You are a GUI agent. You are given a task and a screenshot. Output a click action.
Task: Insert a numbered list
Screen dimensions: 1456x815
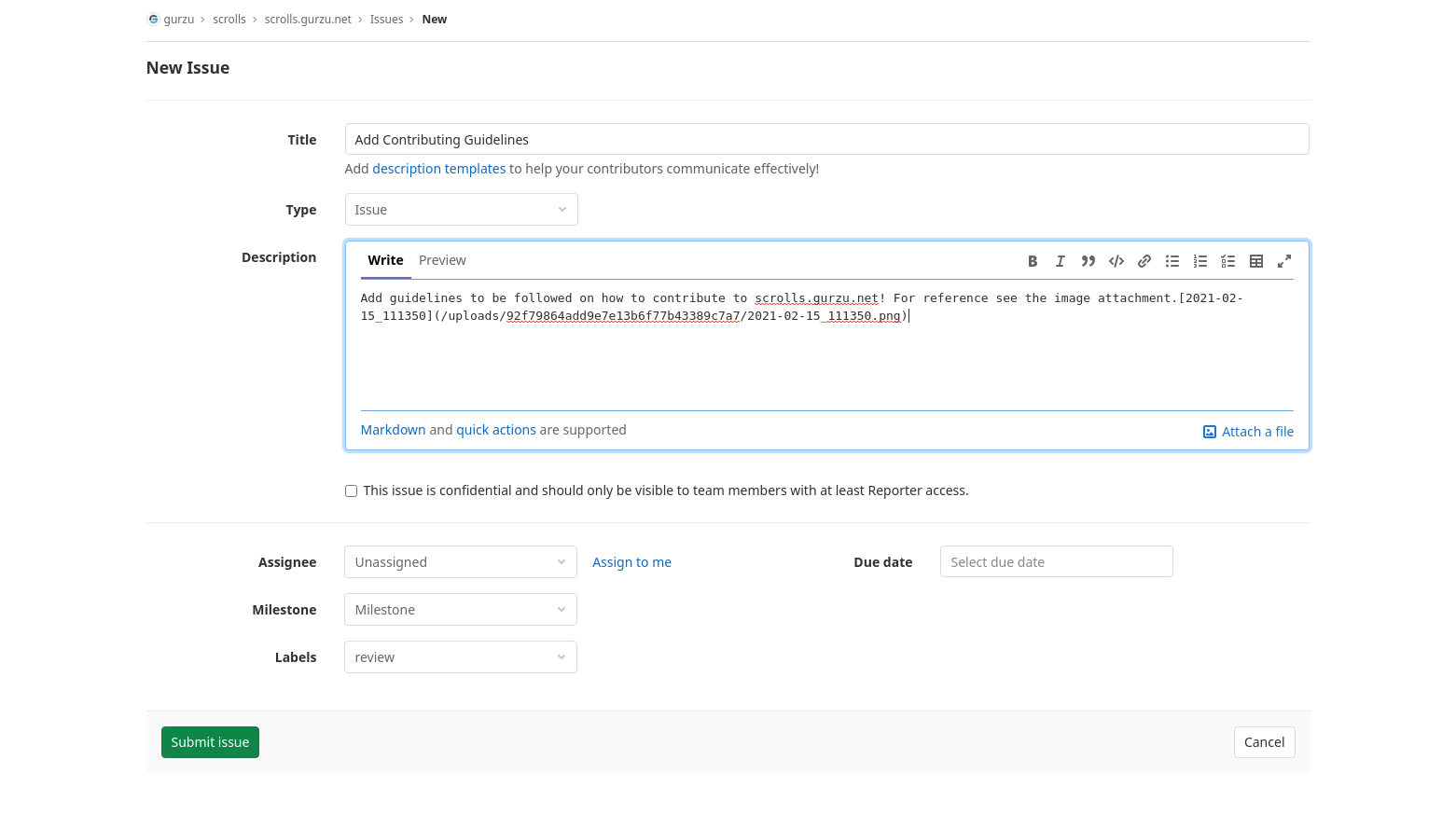[1199, 261]
